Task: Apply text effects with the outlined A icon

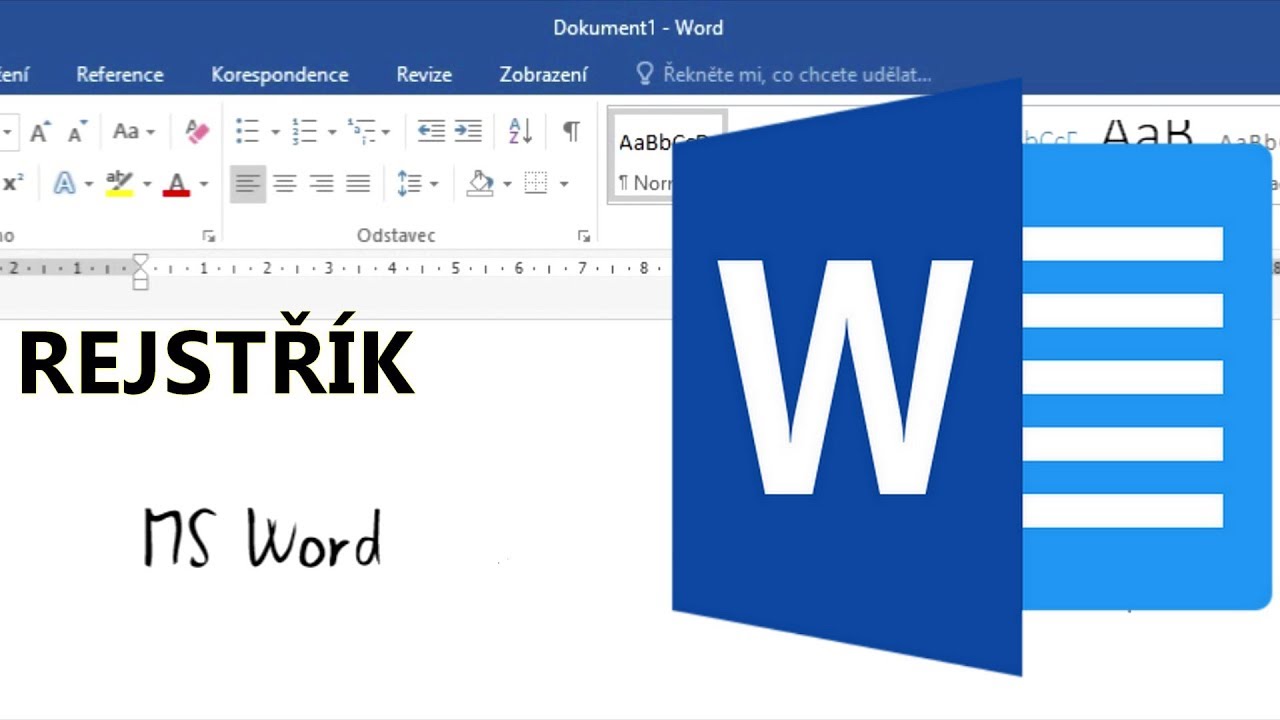Action: [x=65, y=184]
